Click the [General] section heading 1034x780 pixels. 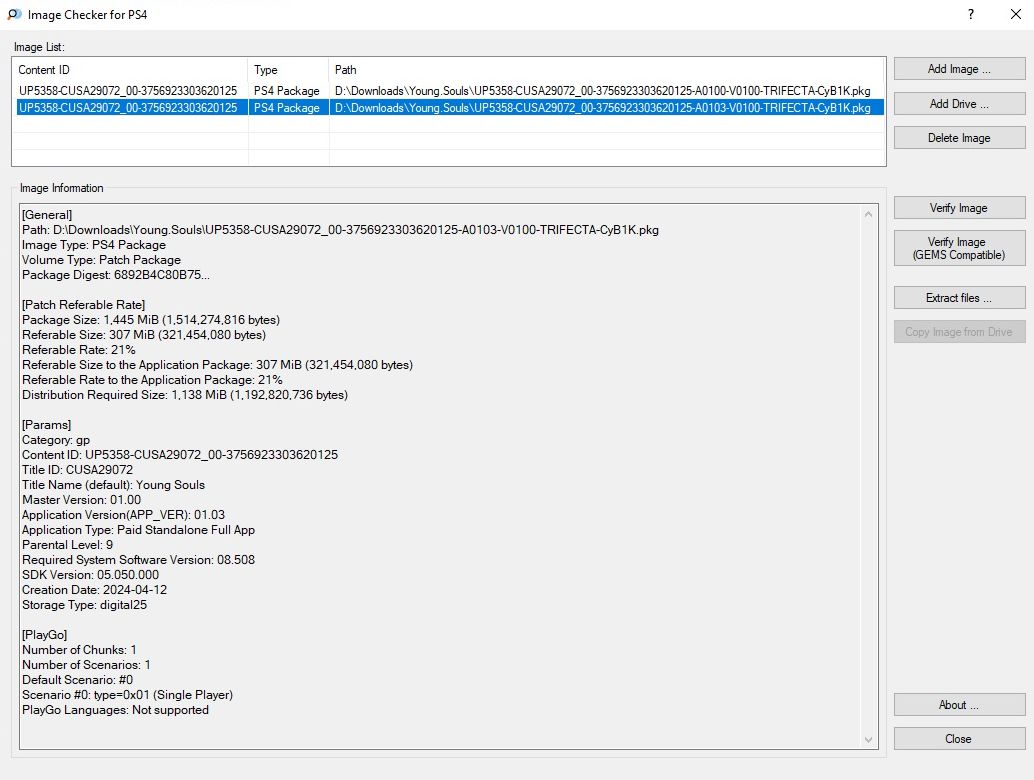click(x=47, y=215)
